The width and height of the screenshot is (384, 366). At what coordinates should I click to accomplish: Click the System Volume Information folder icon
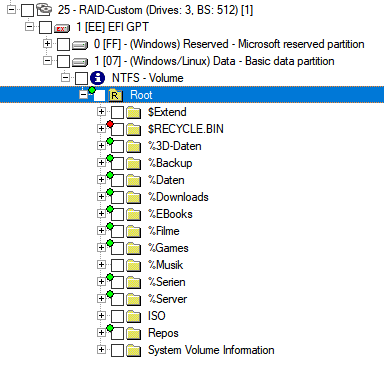click(134, 350)
